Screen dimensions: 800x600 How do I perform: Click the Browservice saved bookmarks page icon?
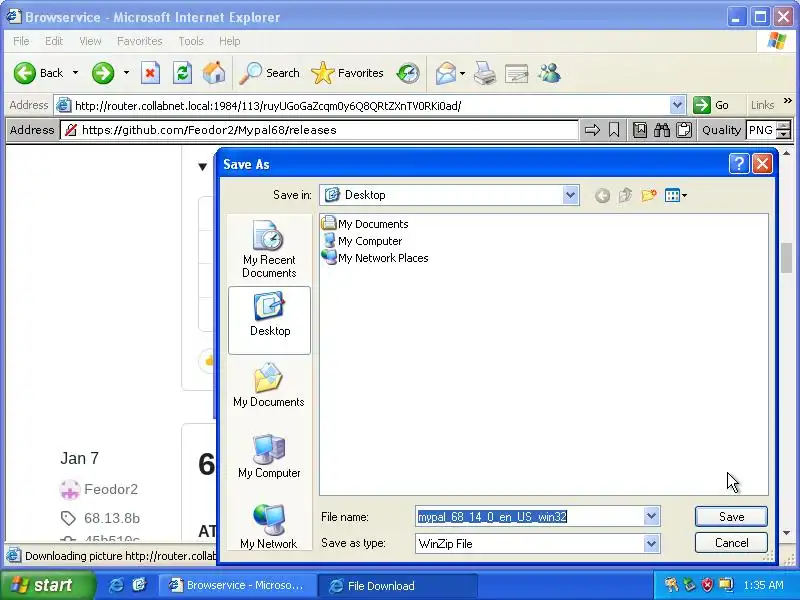(640, 130)
